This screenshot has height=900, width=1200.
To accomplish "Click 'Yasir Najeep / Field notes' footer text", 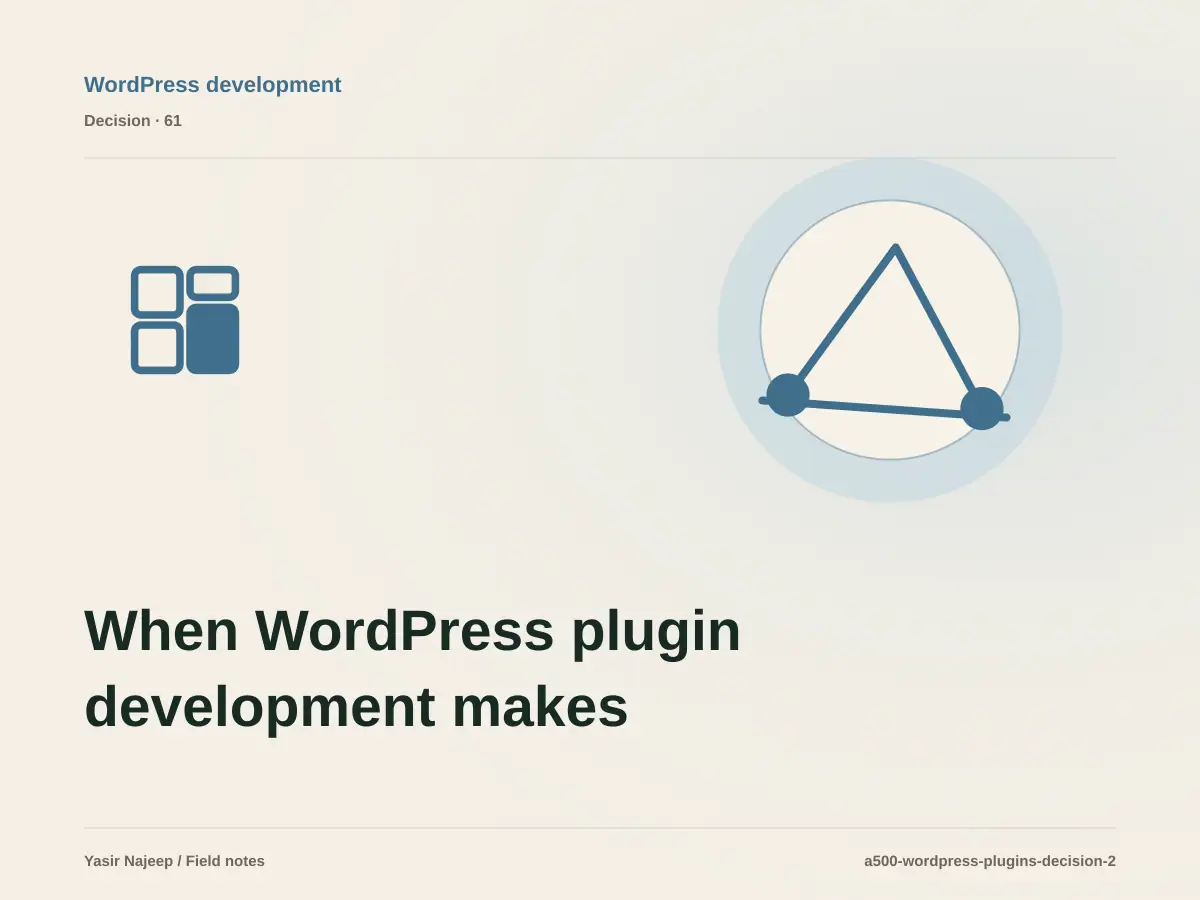I will [175, 861].
